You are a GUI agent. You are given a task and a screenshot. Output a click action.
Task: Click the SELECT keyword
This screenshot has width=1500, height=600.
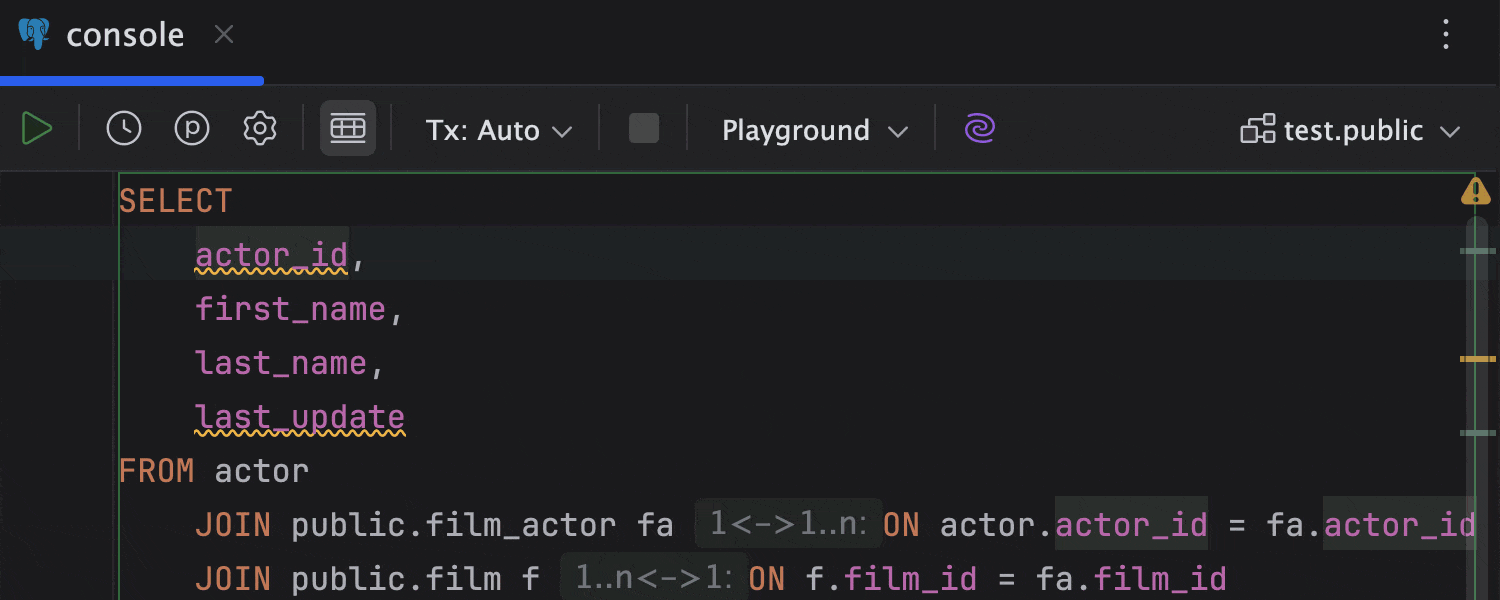176,201
